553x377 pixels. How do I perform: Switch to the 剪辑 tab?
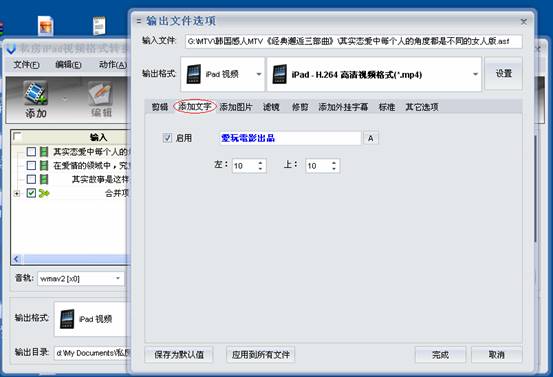tap(160, 107)
